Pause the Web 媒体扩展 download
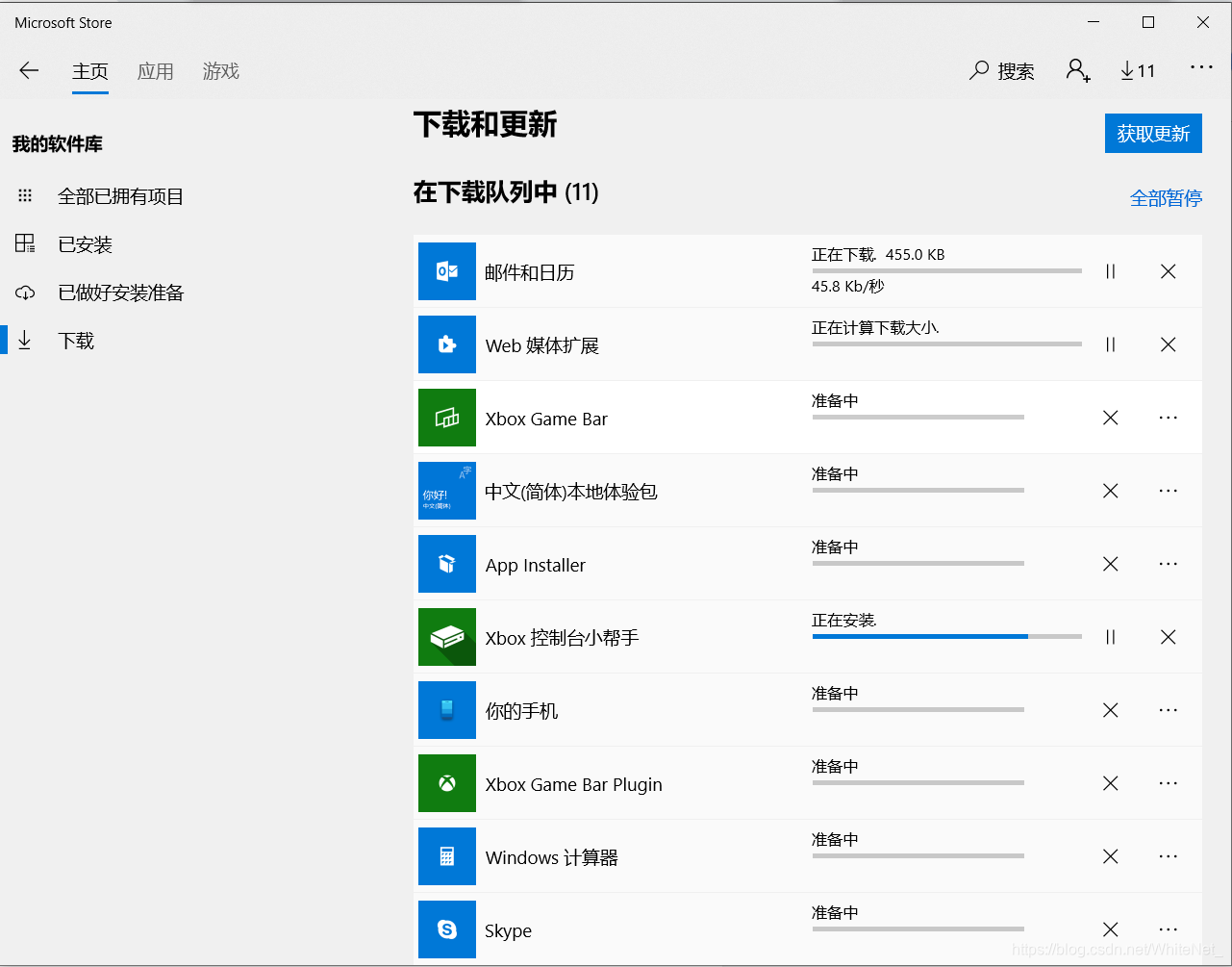The height and width of the screenshot is (967, 1232). 1111,344
